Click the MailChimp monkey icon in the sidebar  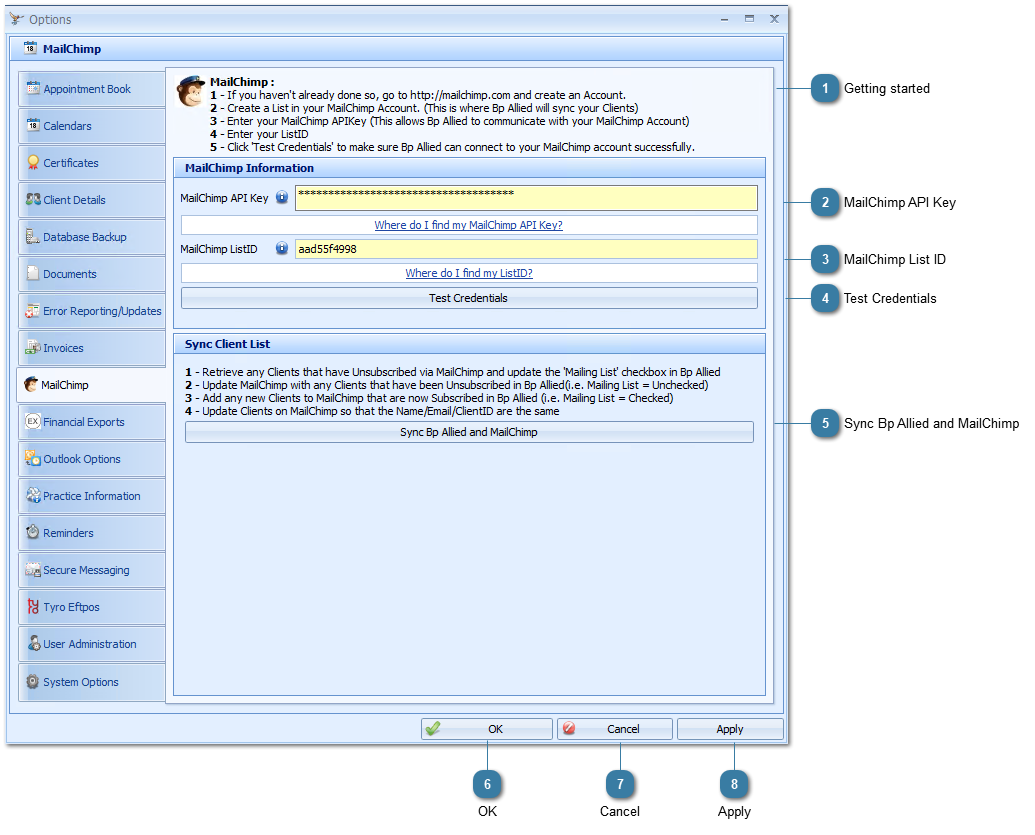[31, 384]
